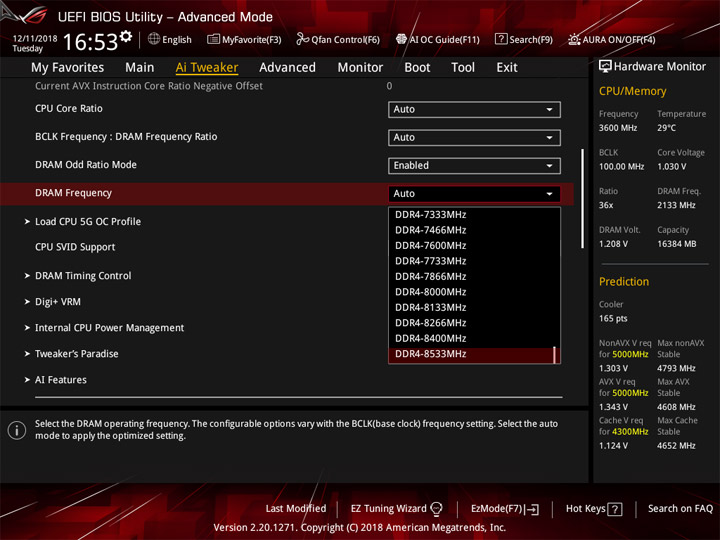This screenshot has height=540, width=720.
Task: Click the settings gear next to the clock
Action: point(126,36)
